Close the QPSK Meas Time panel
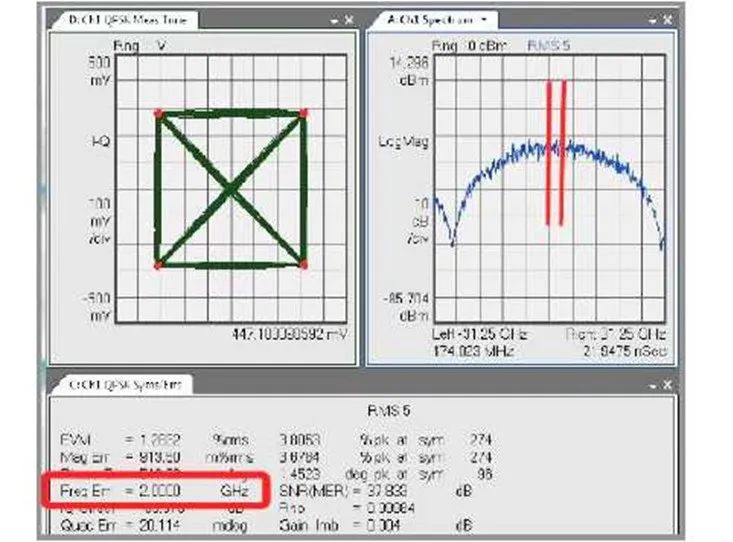This screenshot has width=733, height=542. [x=347, y=20]
